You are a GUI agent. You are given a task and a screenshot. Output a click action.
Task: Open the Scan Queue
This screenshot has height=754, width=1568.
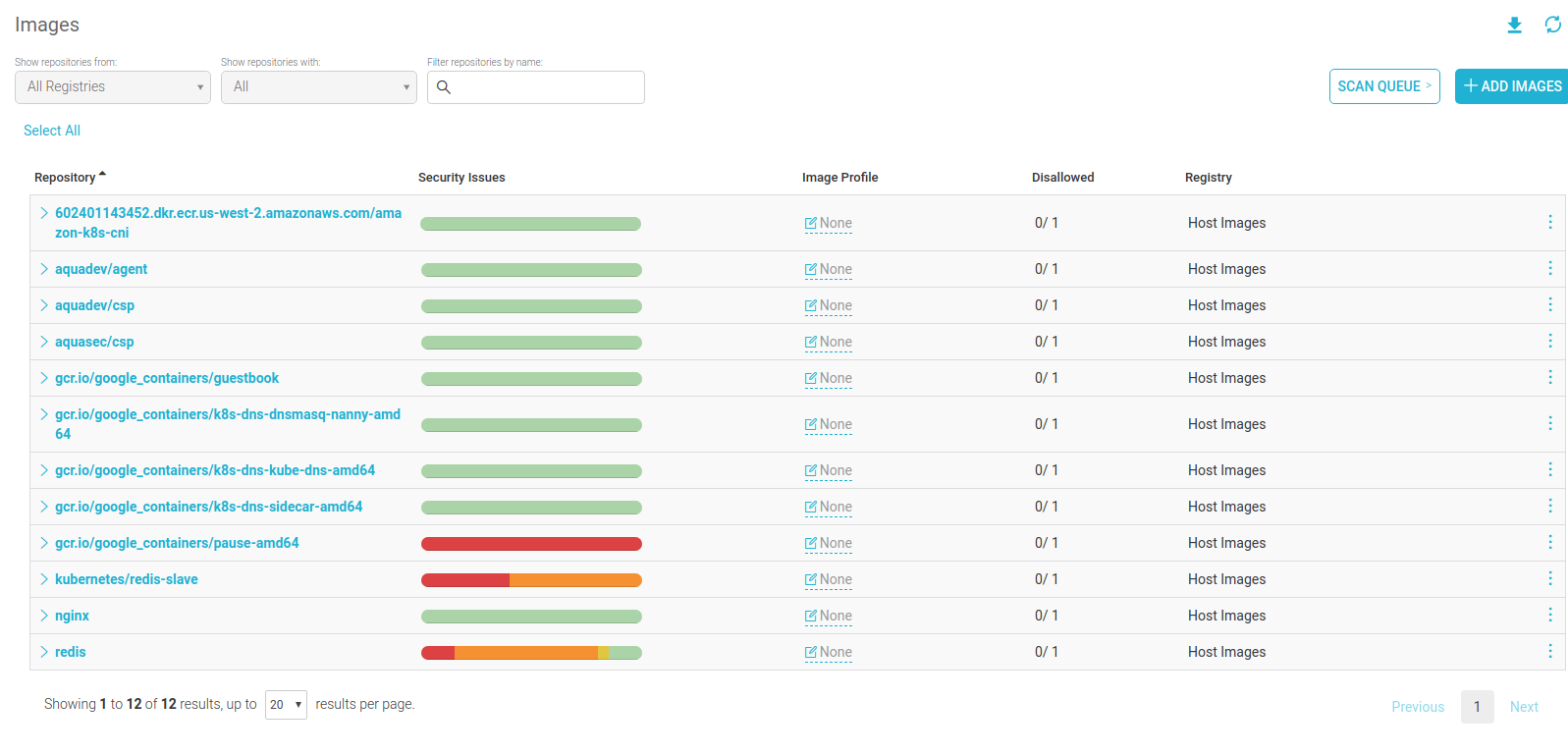[1384, 86]
